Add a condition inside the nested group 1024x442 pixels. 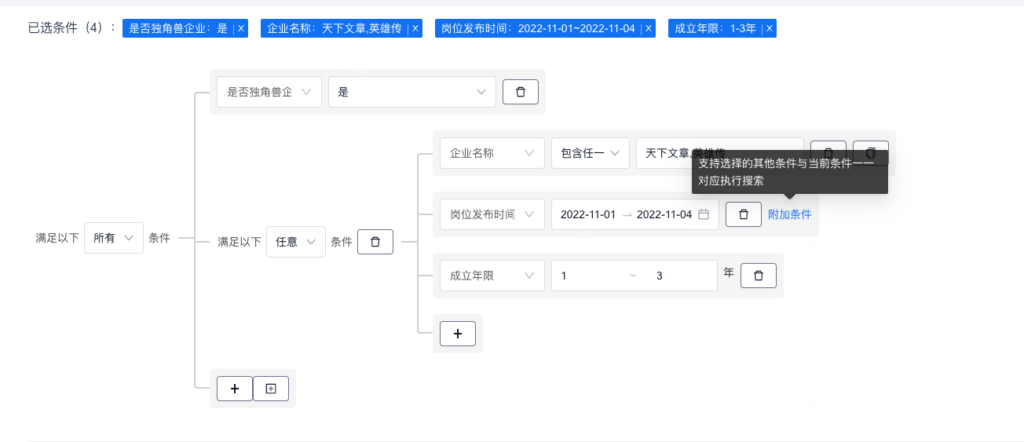tap(457, 334)
